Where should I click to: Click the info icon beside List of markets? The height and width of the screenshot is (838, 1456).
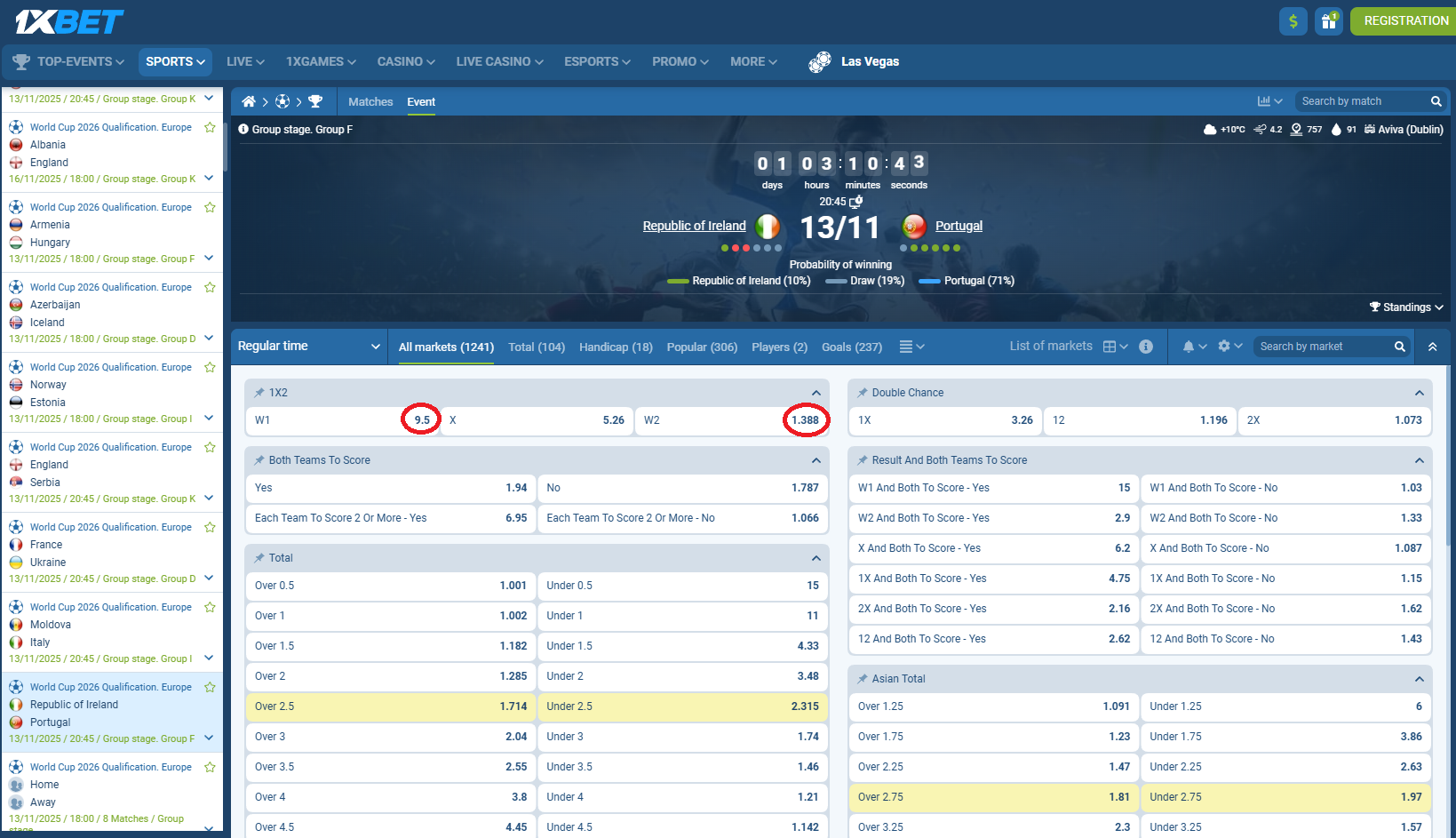[1146, 347]
